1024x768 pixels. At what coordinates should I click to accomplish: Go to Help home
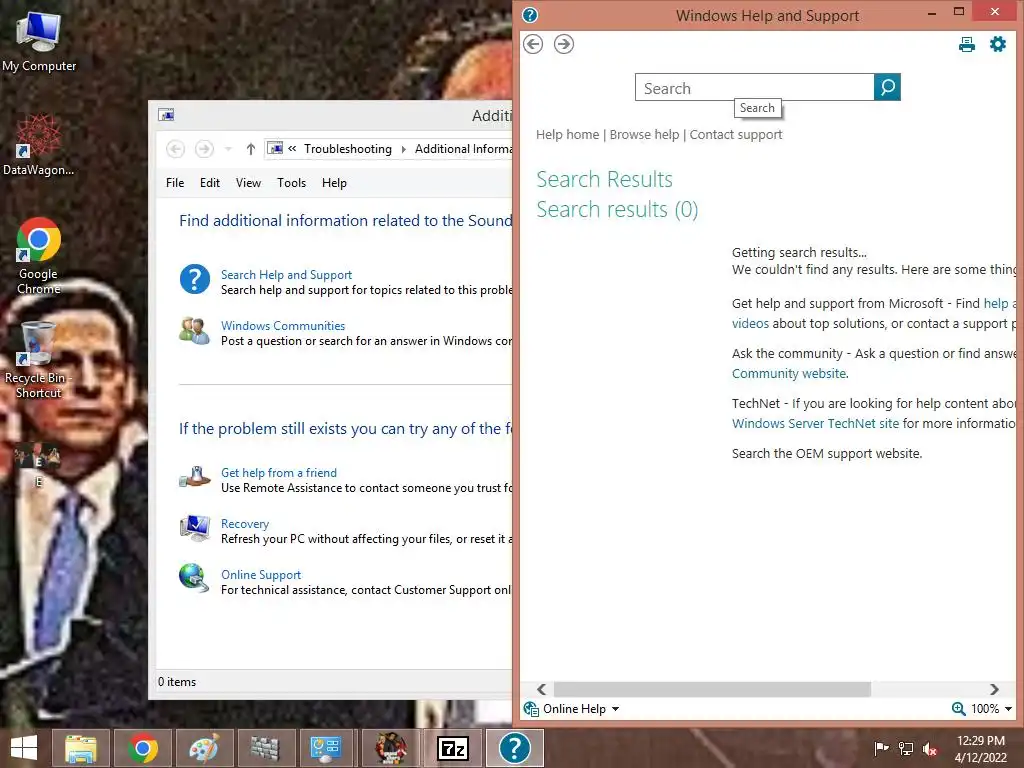click(x=568, y=135)
